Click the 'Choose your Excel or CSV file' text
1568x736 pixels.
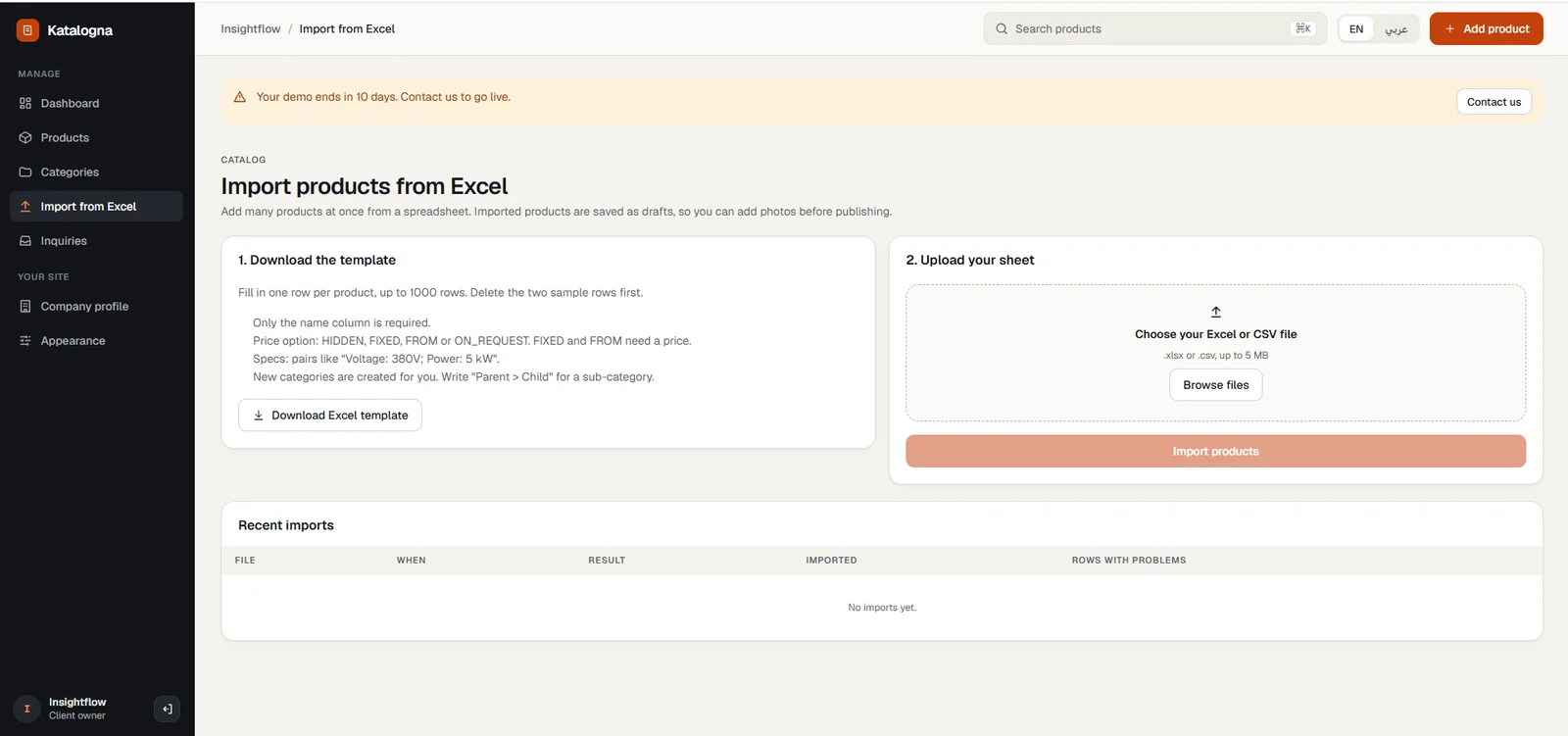pyautogui.click(x=1216, y=334)
